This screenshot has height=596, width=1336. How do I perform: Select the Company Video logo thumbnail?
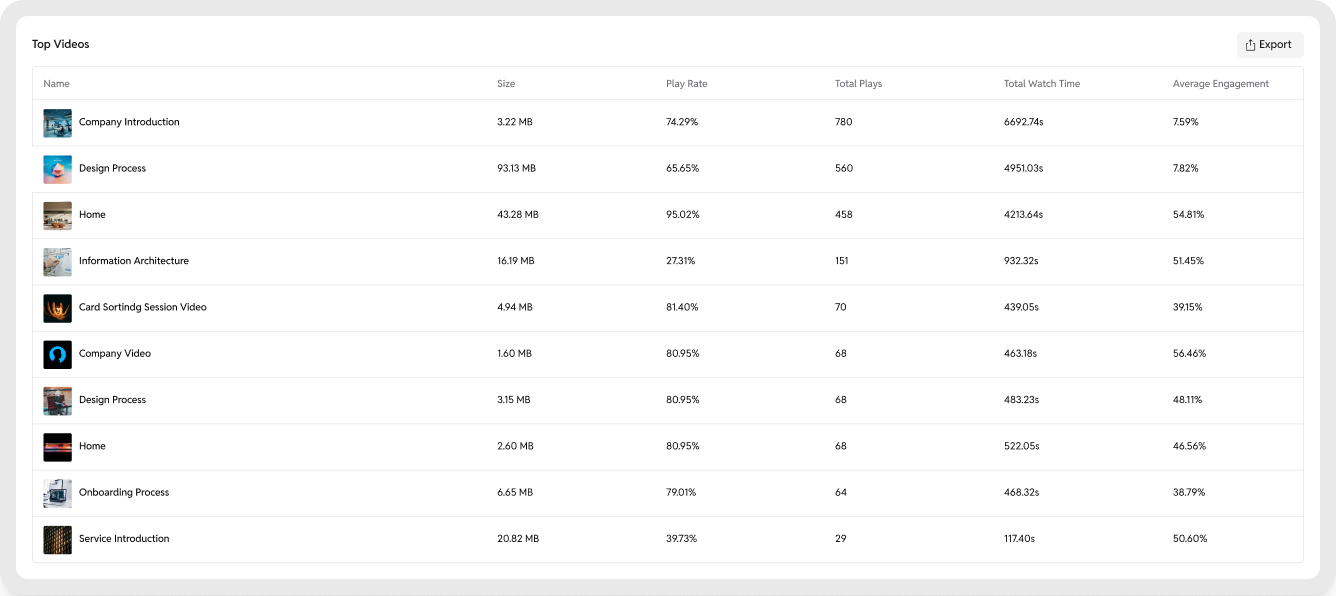pos(57,354)
